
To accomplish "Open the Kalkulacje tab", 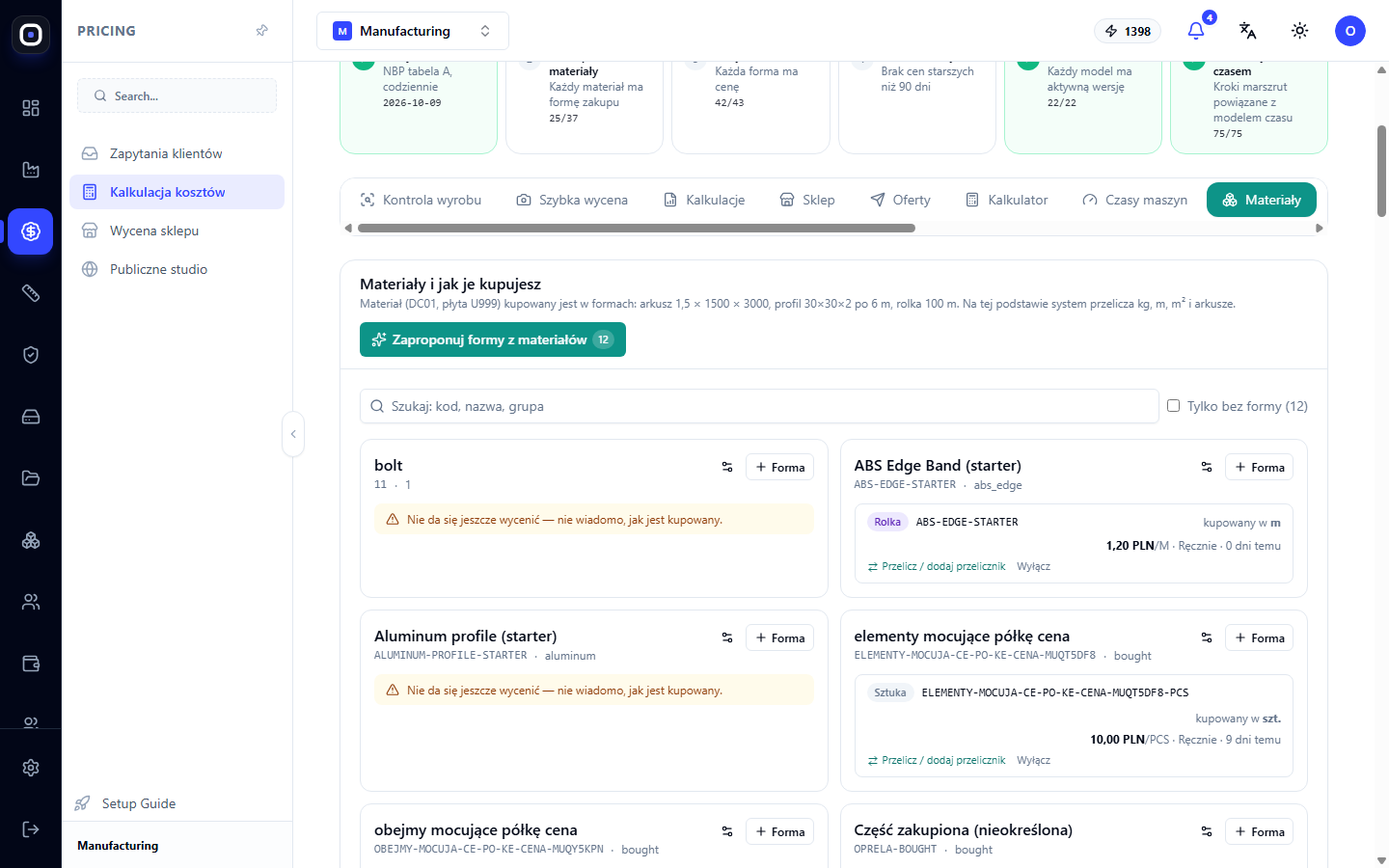I will coord(704,200).
